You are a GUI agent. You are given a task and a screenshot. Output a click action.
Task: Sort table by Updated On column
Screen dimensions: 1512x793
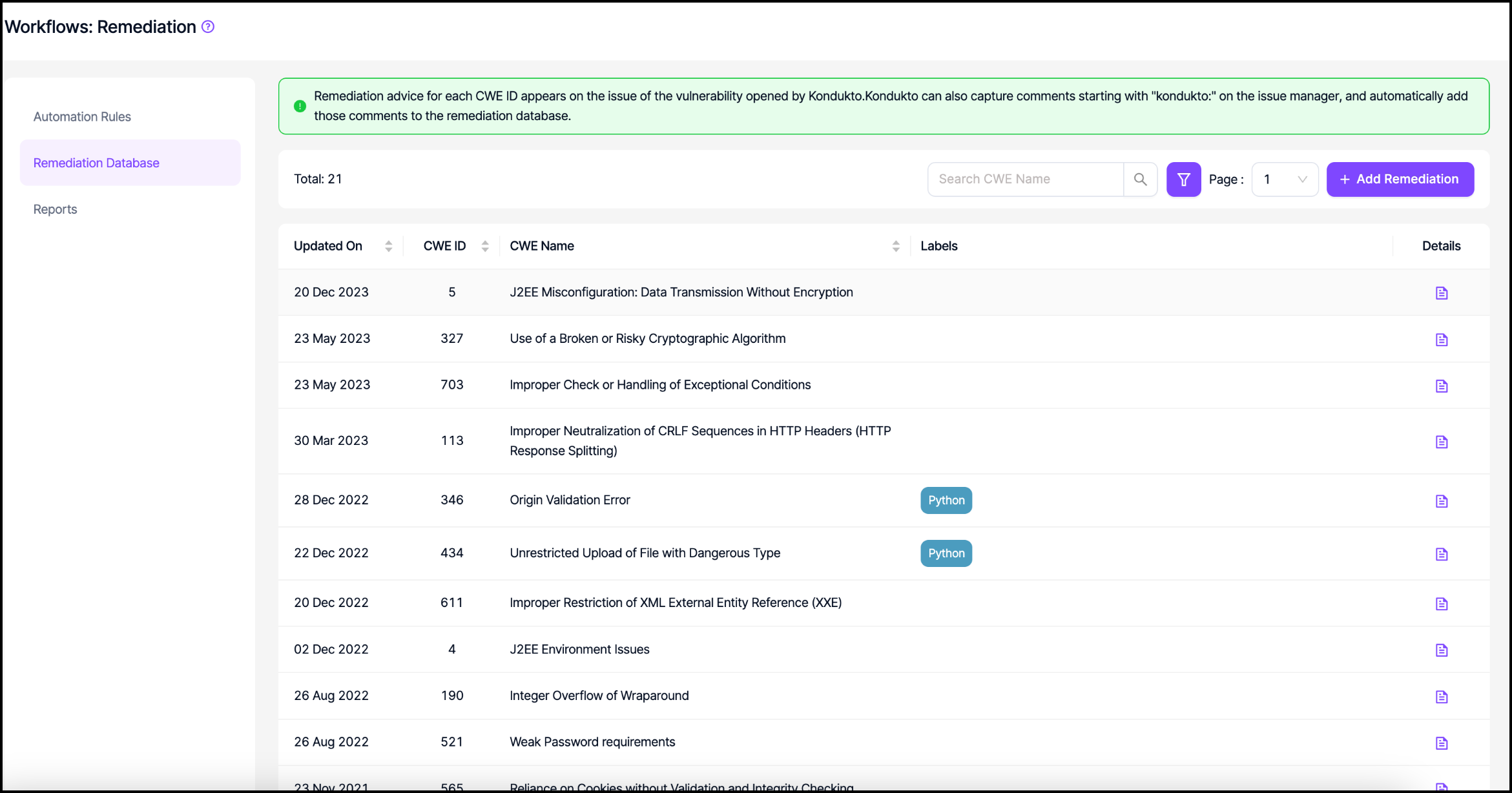(x=388, y=246)
